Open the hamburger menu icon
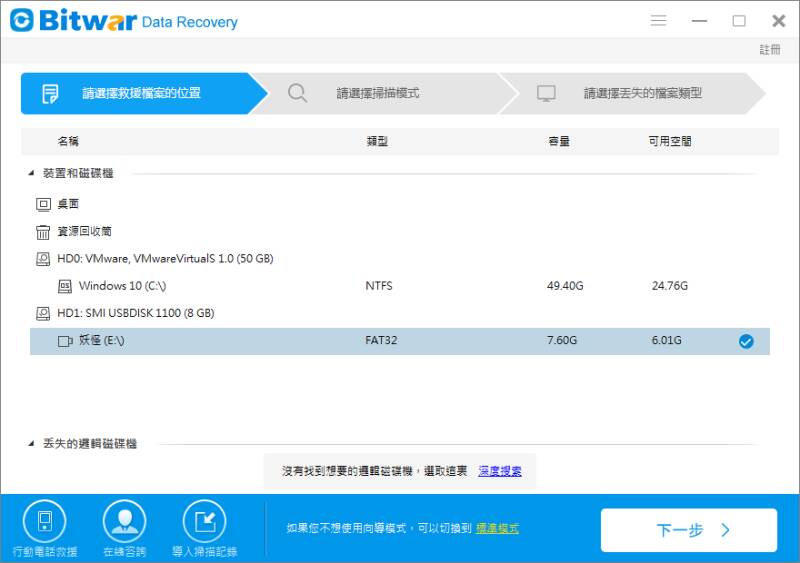 [658, 20]
